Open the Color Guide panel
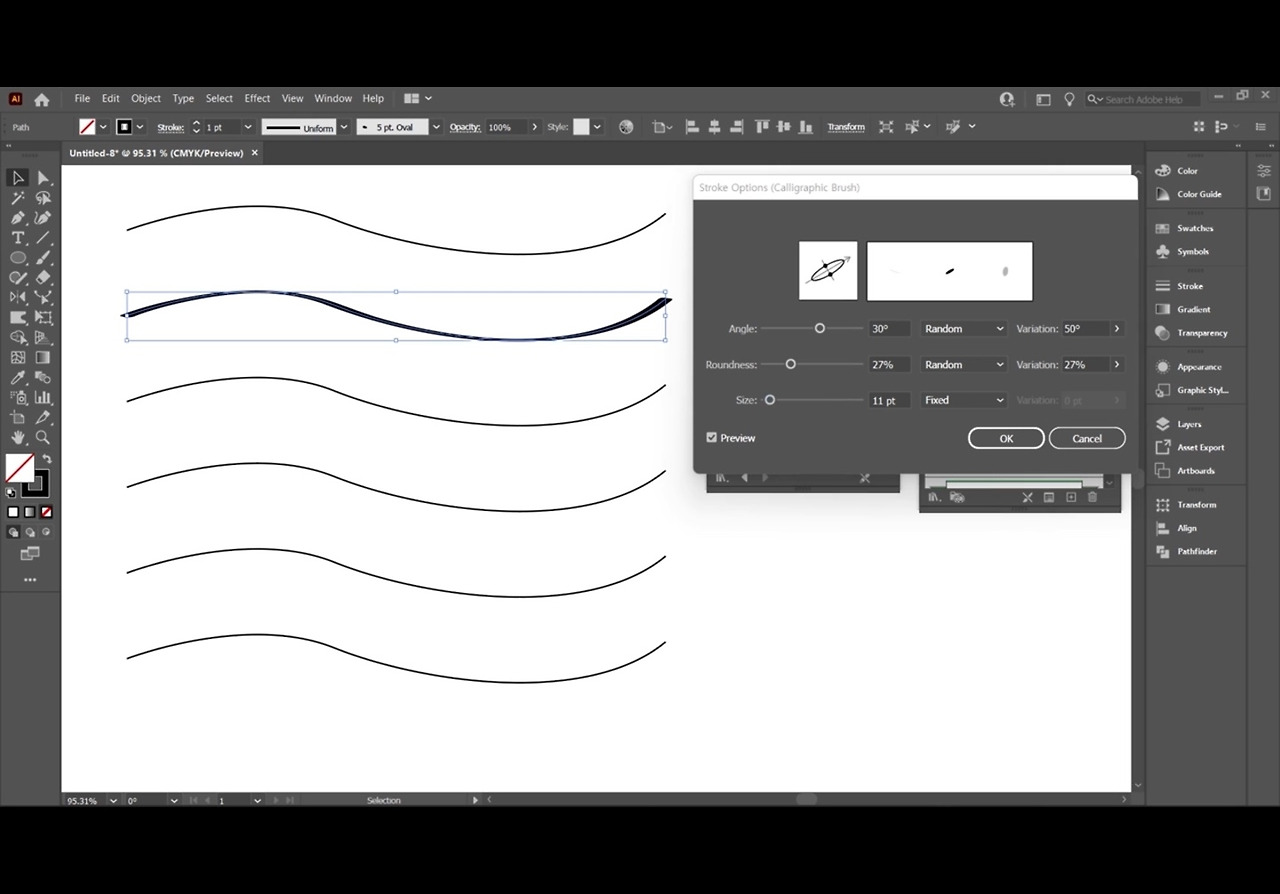 (x=1199, y=195)
